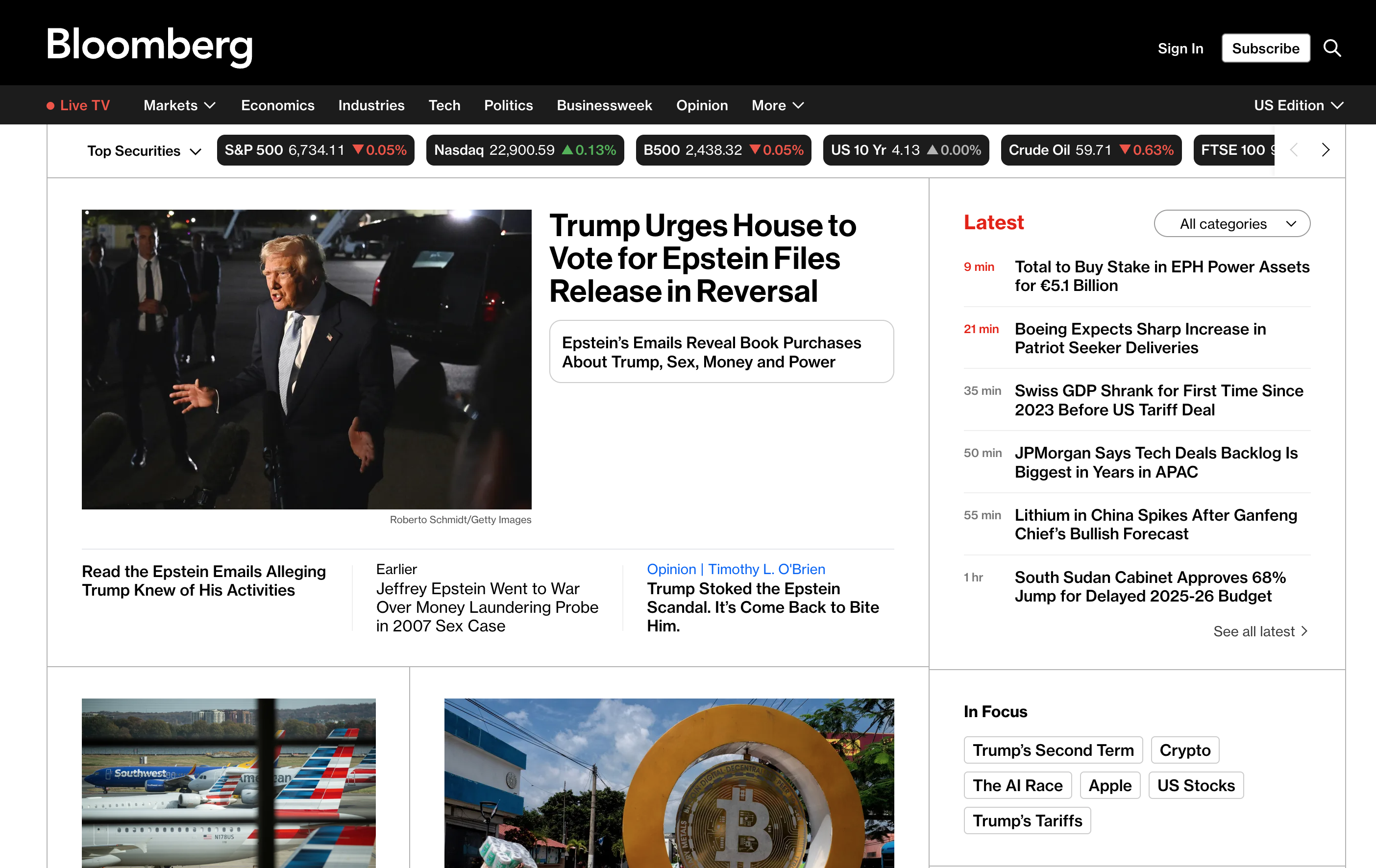Open the site search

[1332, 48]
